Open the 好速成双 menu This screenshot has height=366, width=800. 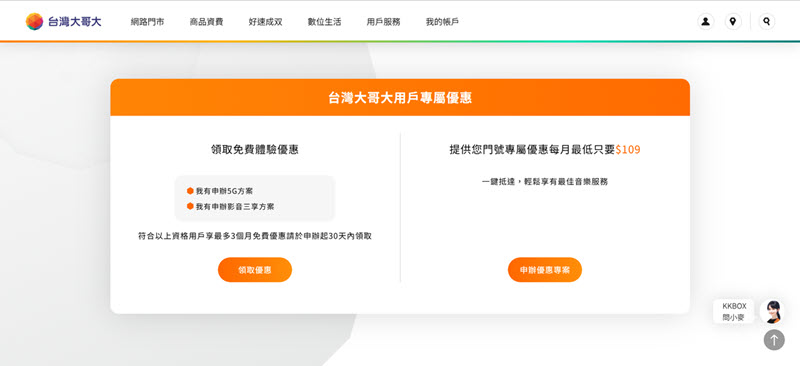click(265, 22)
